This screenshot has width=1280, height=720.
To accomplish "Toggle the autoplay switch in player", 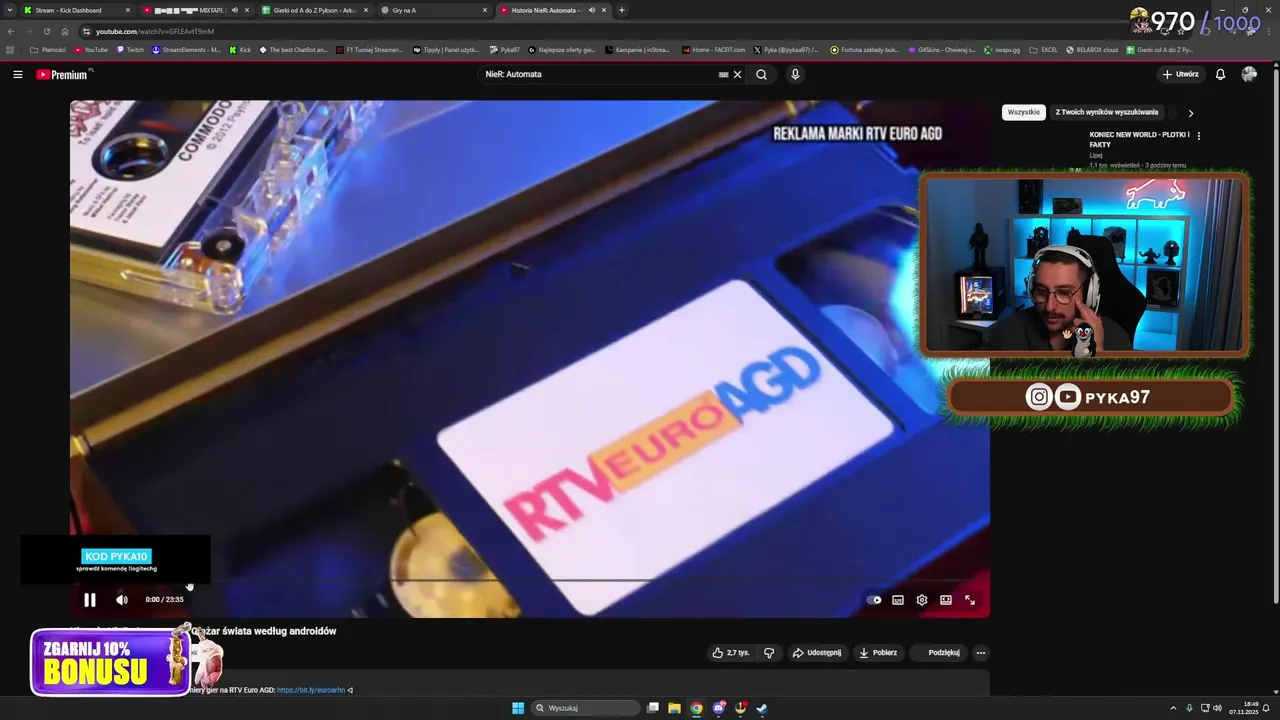I will 874,600.
